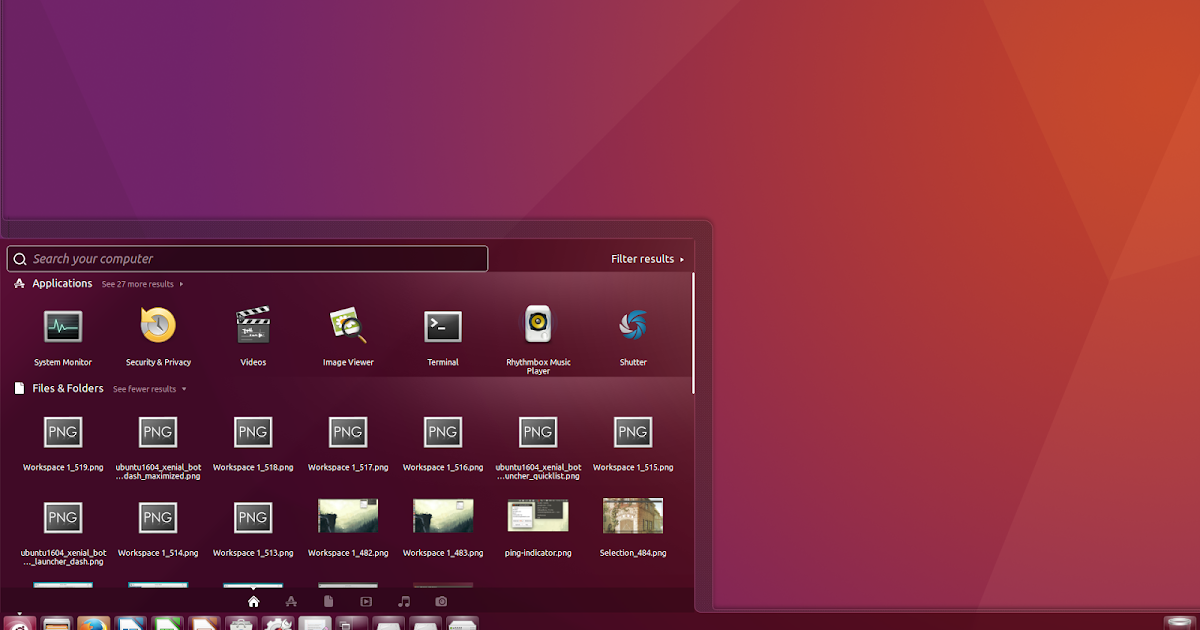Open System Monitor
The height and width of the screenshot is (630, 1200).
pyautogui.click(x=62, y=326)
